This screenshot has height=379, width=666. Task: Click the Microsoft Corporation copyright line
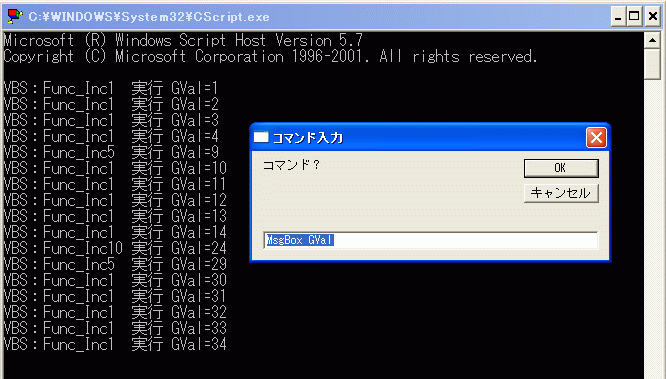pyautogui.click(x=271, y=57)
